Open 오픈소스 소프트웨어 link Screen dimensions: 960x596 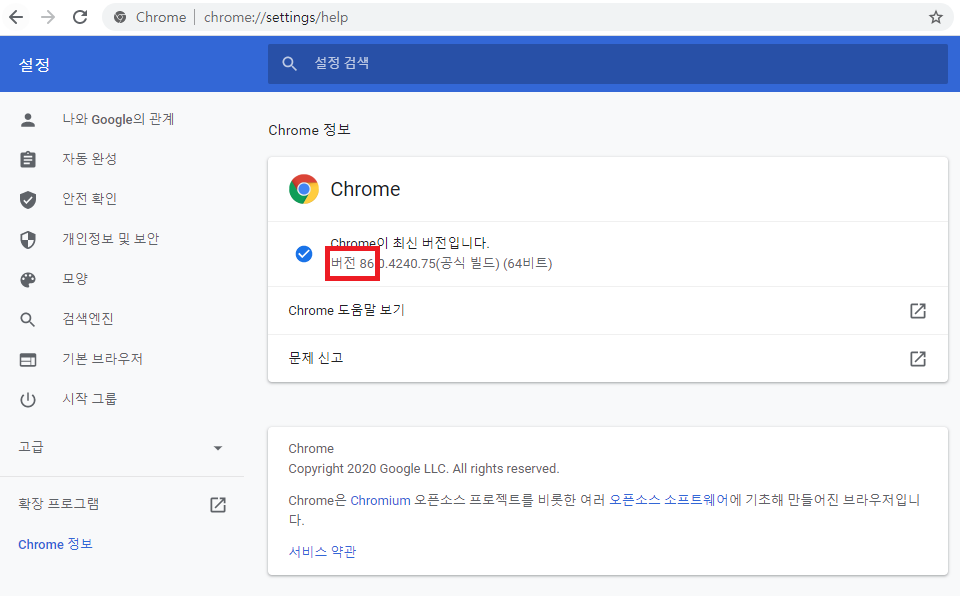point(669,500)
